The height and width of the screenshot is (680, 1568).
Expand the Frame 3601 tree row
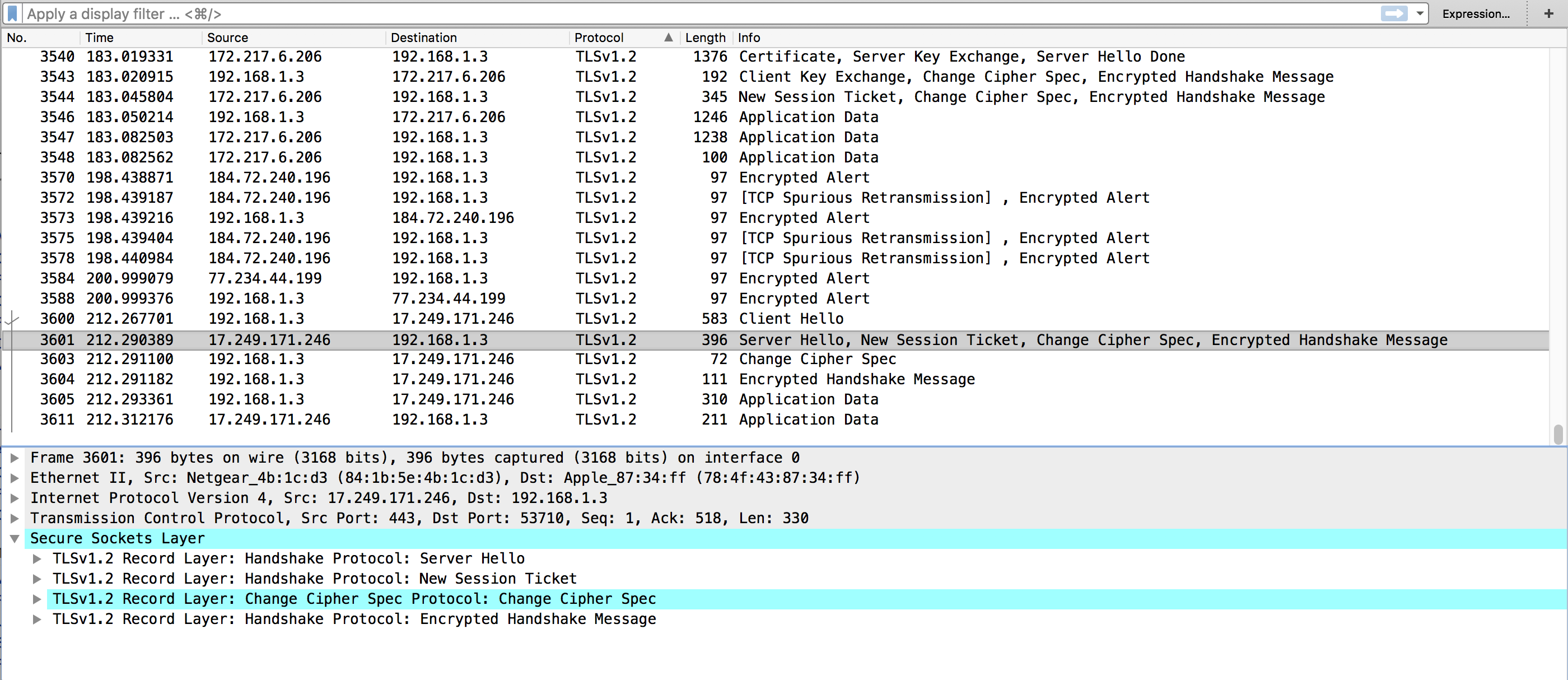point(15,458)
